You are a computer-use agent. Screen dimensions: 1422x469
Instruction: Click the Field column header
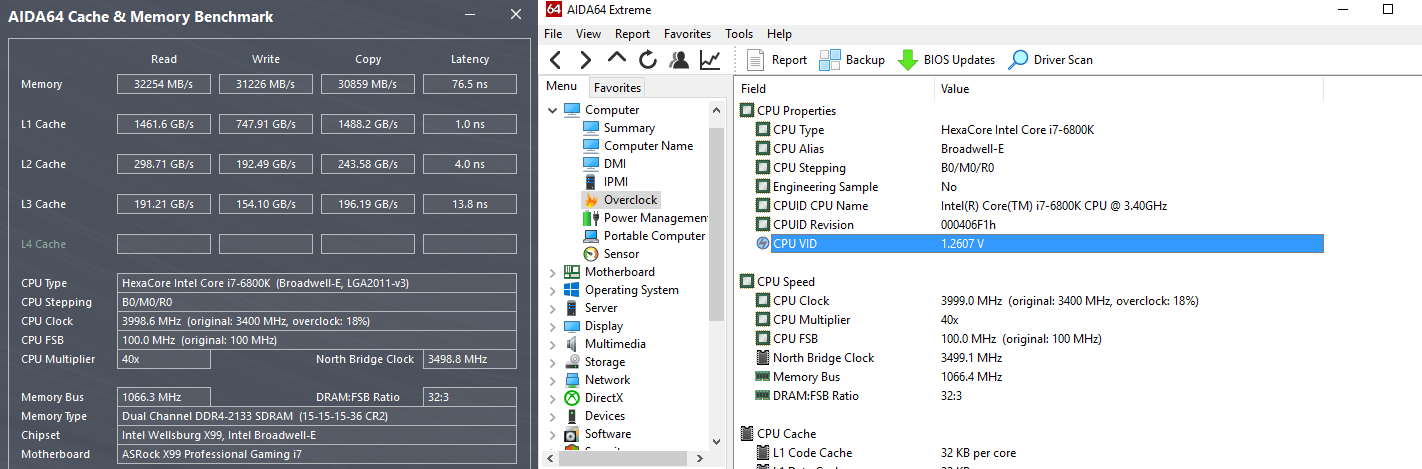(x=835, y=89)
